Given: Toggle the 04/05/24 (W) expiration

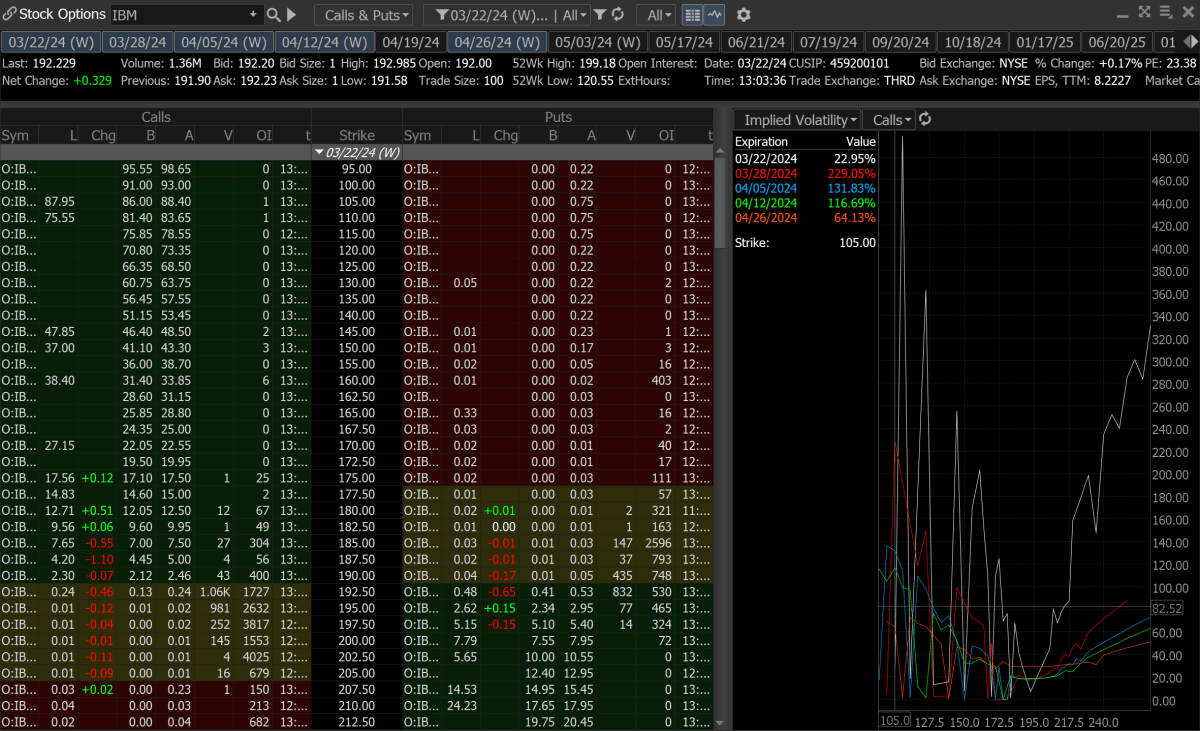Looking at the screenshot, I should (223, 42).
